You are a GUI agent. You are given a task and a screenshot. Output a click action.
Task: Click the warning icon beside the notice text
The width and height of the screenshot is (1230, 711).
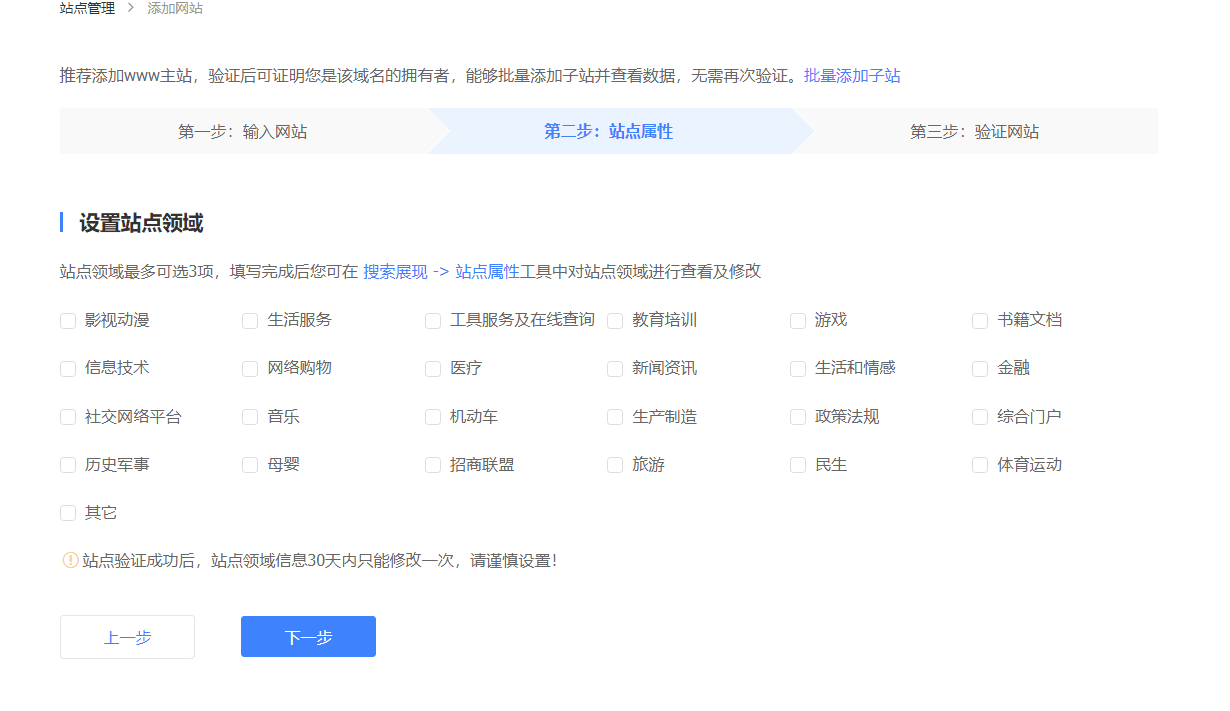click(x=66, y=560)
